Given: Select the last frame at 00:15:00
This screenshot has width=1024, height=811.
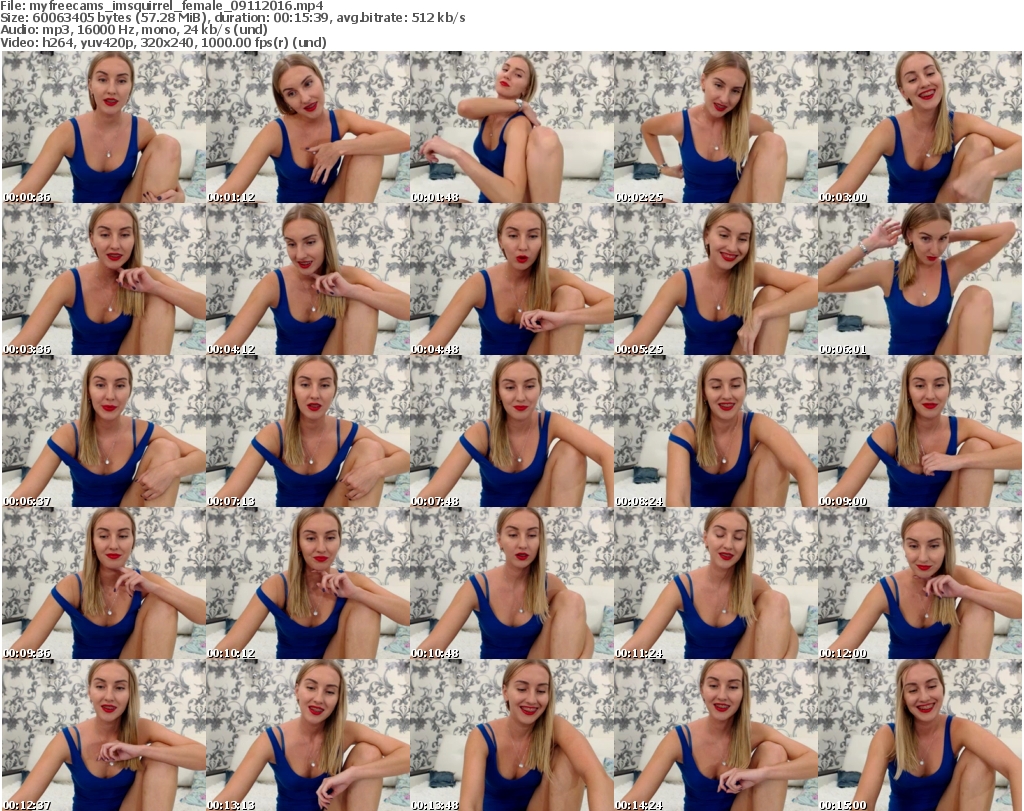Looking at the screenshot, I should pos(919,735).
